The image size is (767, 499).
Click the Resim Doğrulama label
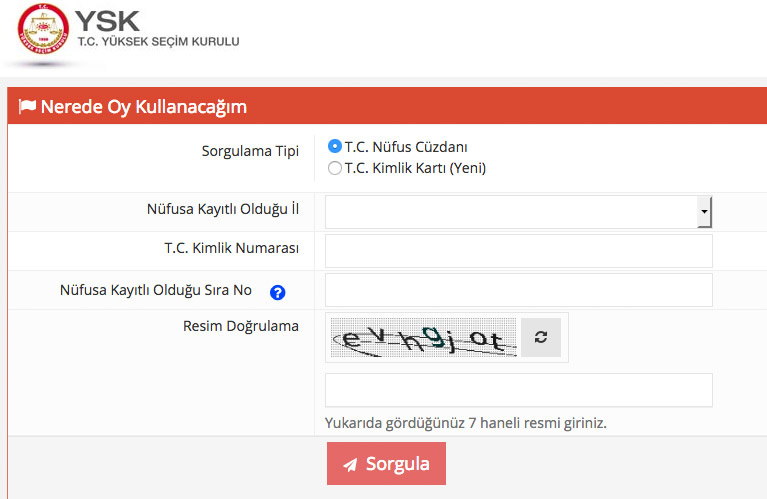pyautogui.click(x=241, y=326)
